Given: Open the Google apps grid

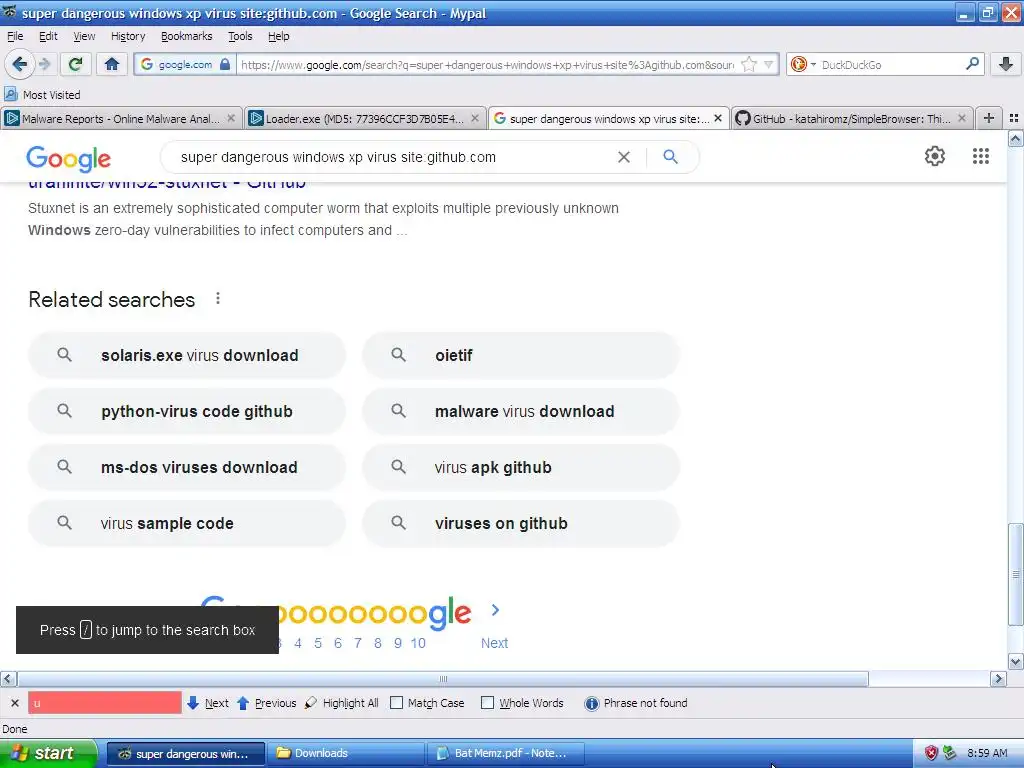Looking at the screenshot, I should (980, 156).
